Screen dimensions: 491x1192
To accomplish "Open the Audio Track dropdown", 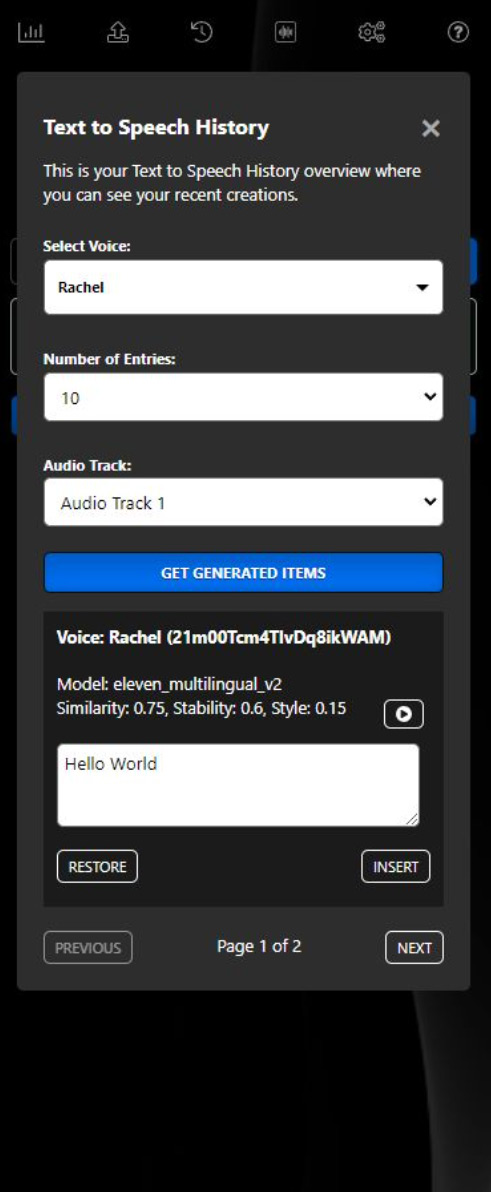I will 243,502.
